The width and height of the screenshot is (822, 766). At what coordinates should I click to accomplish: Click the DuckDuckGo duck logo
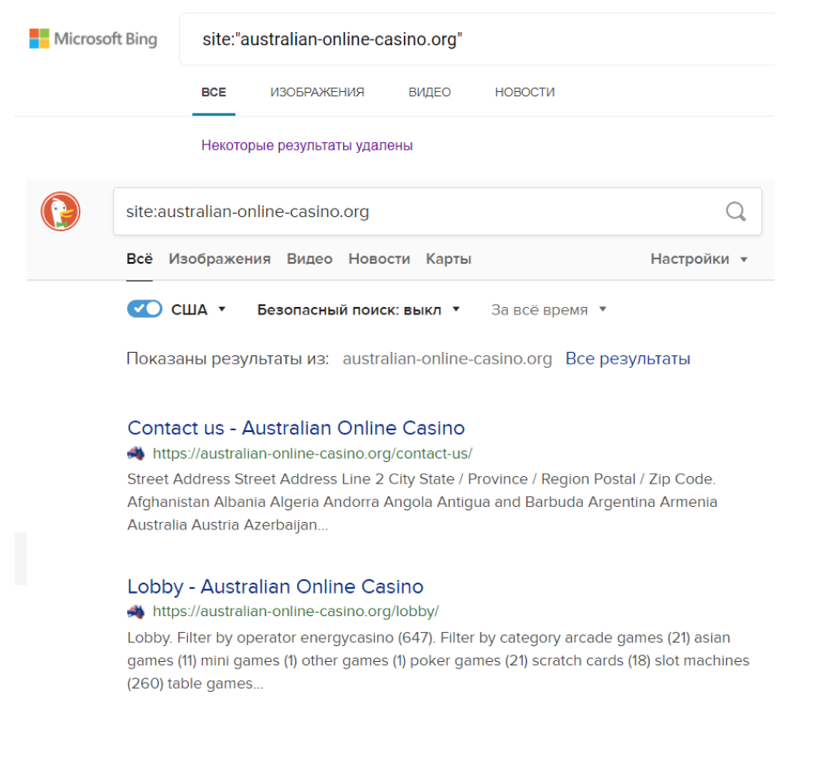coord(61,212)
